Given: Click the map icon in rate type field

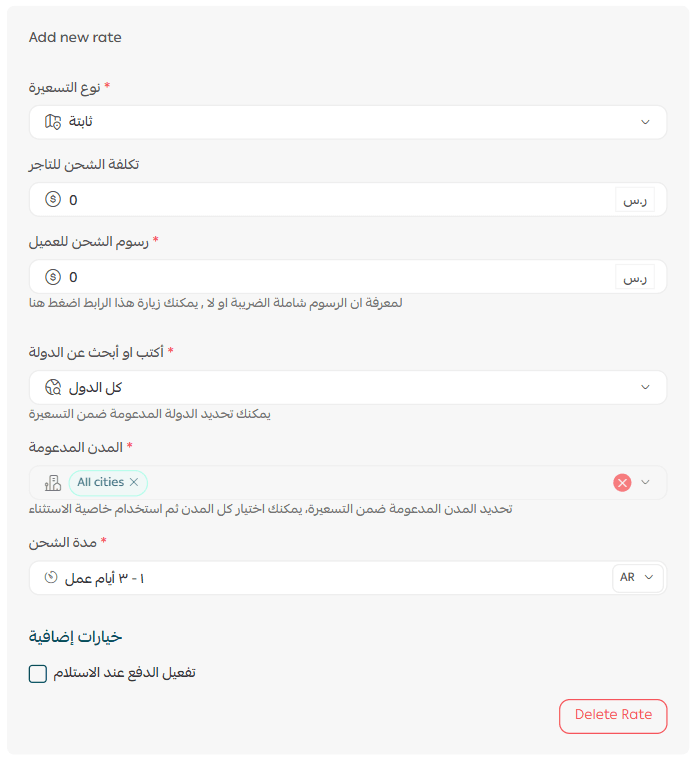Looking at the screenshot, I should click(x=53, y=122).
